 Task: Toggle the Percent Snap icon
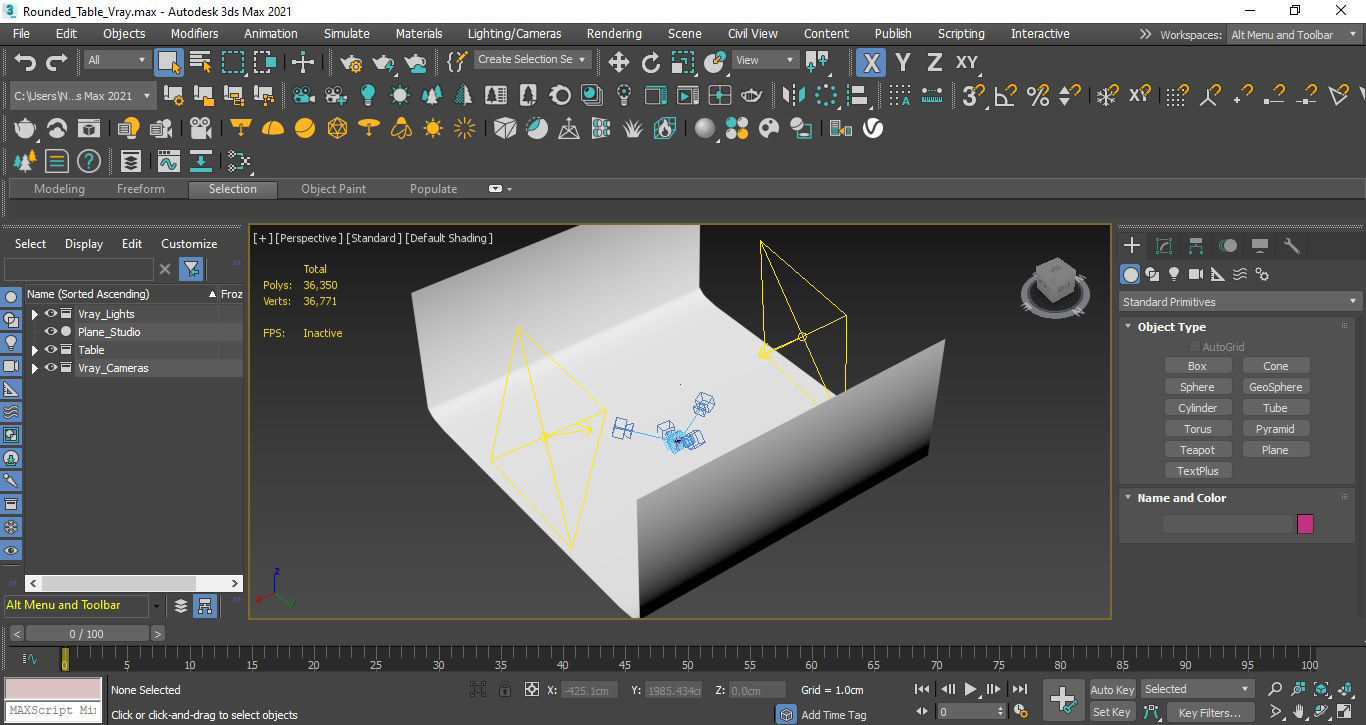[1038, 95]
